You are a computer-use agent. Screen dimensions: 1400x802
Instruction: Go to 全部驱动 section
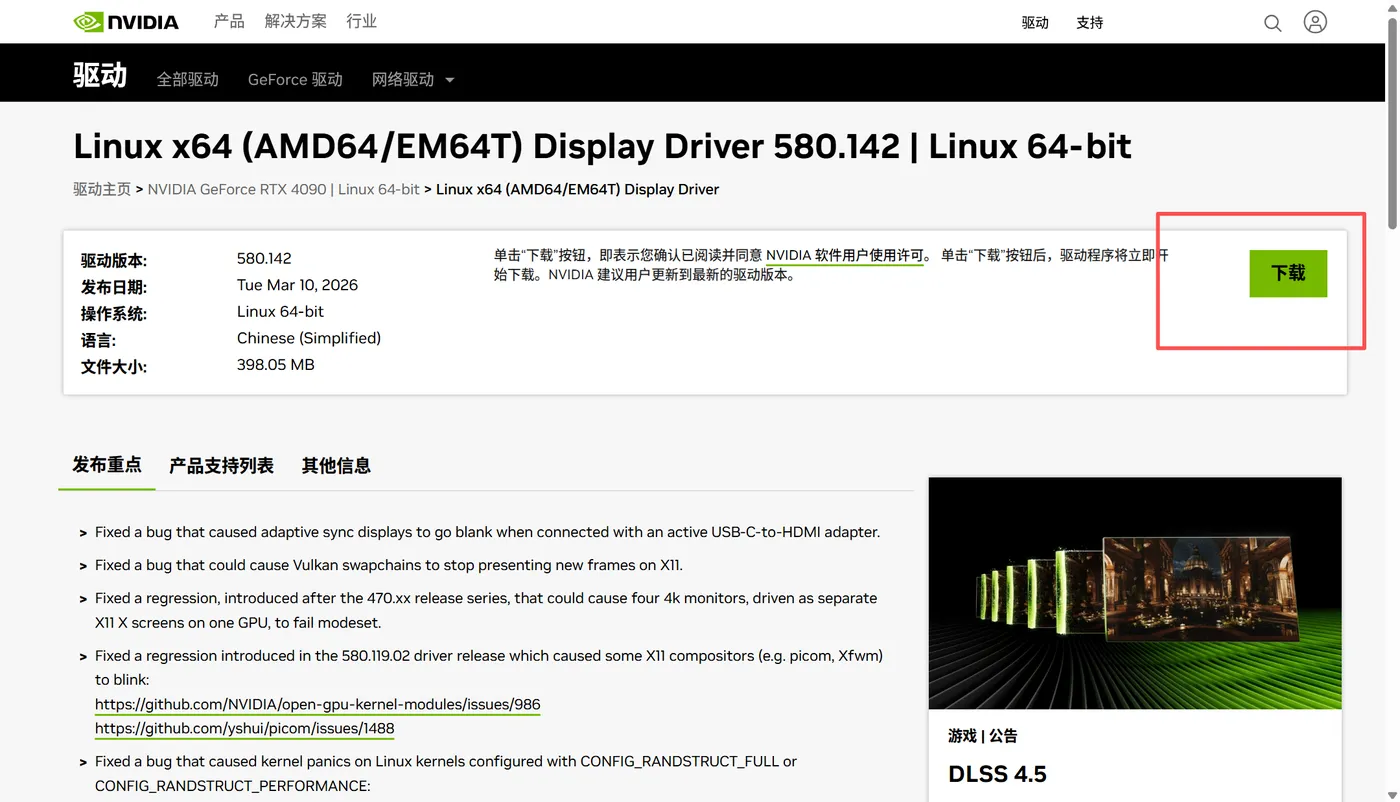click(187, 79)
